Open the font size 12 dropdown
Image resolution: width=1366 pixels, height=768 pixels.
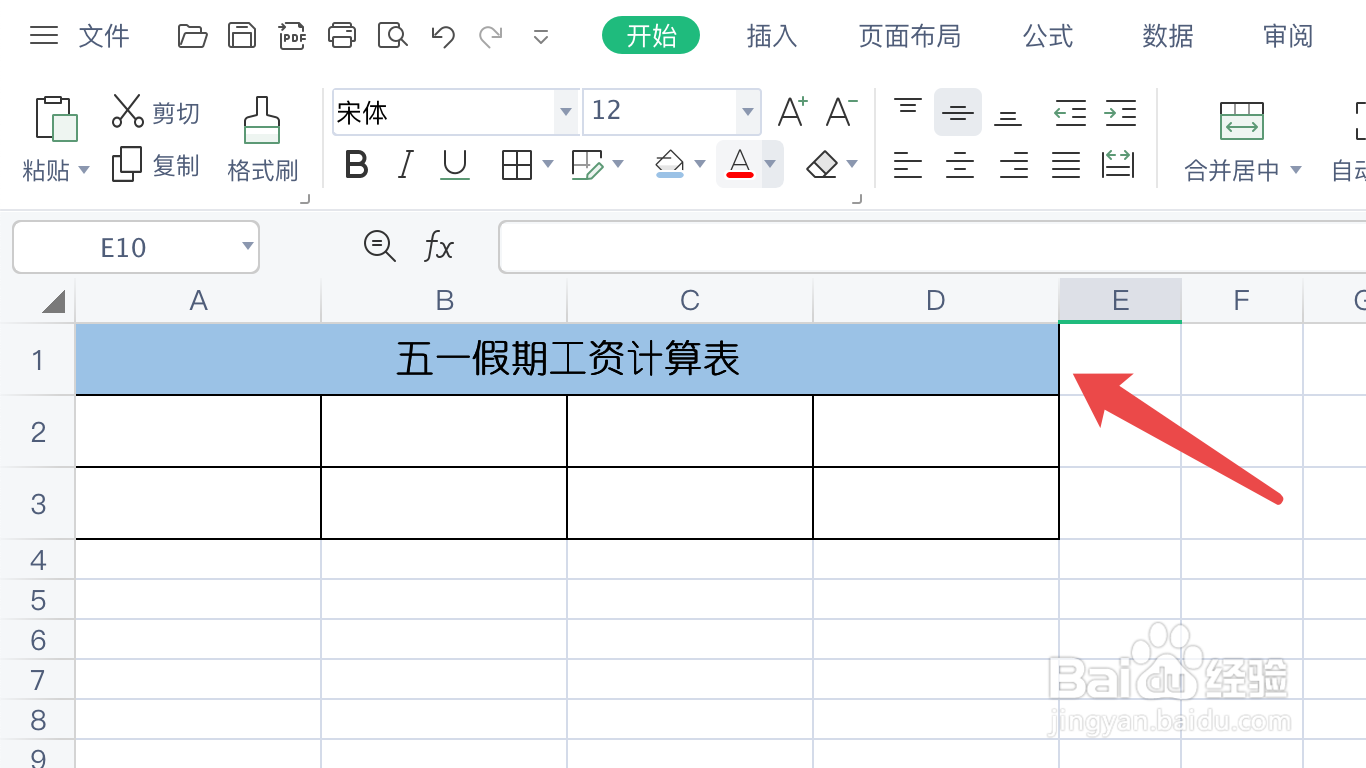pos(747,112)
